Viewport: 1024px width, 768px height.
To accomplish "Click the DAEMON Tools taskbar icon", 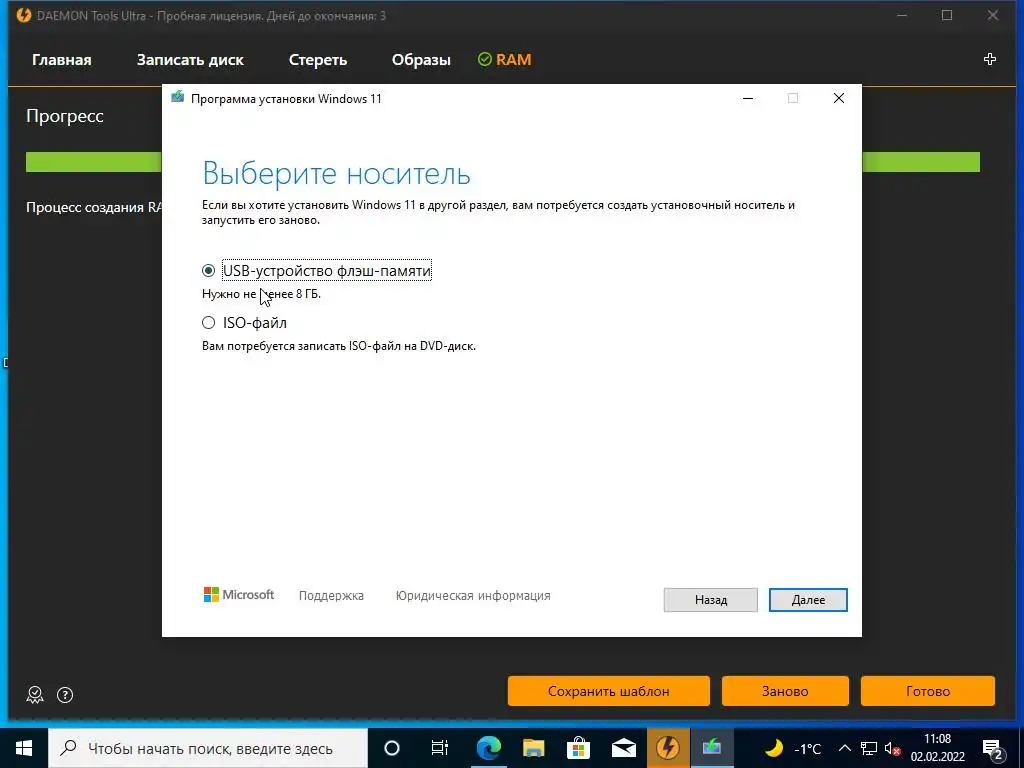I will (668, 748).
